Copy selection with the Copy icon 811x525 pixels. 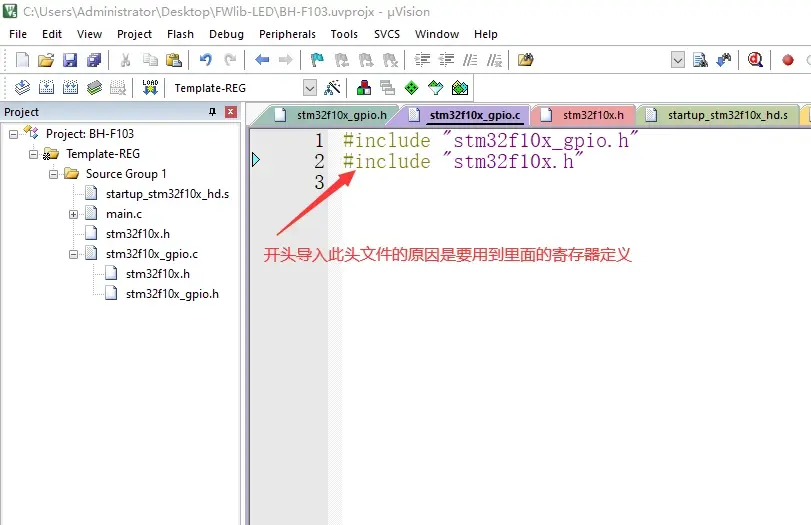150,60
